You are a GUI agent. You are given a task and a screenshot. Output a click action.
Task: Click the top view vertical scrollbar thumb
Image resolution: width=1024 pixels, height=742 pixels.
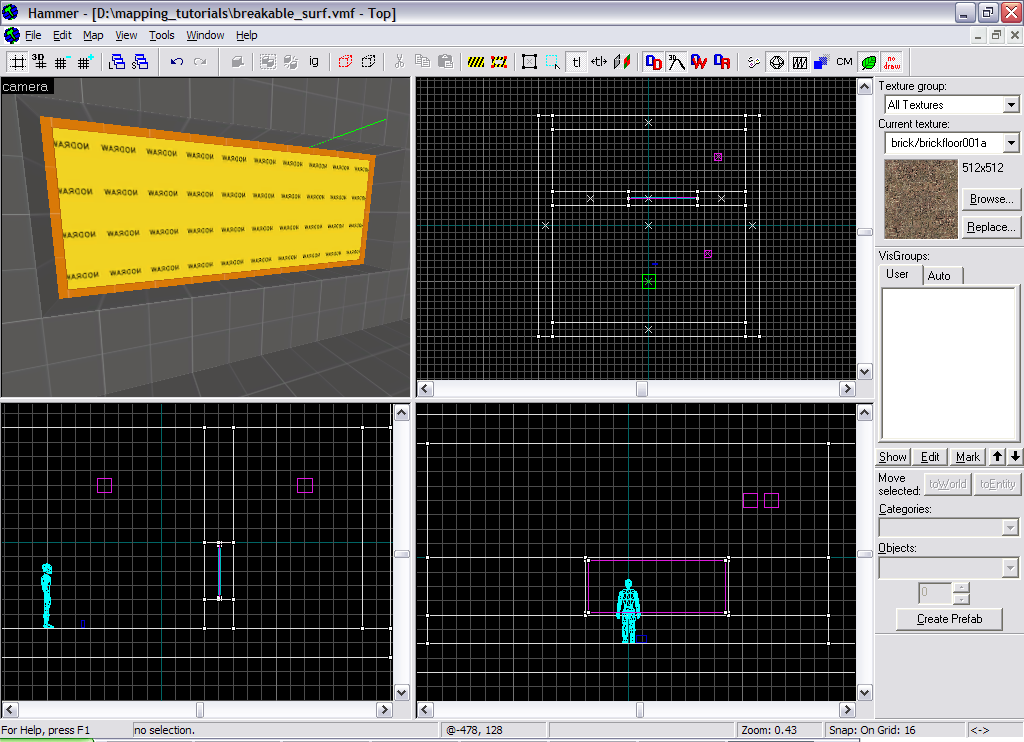(x=865, y=232)
